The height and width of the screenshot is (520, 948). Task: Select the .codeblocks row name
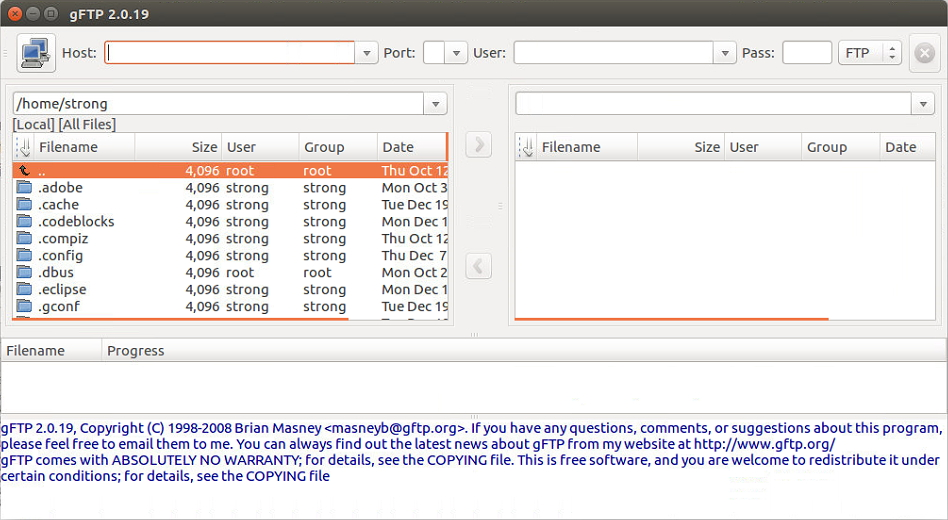tap(76, 221)
